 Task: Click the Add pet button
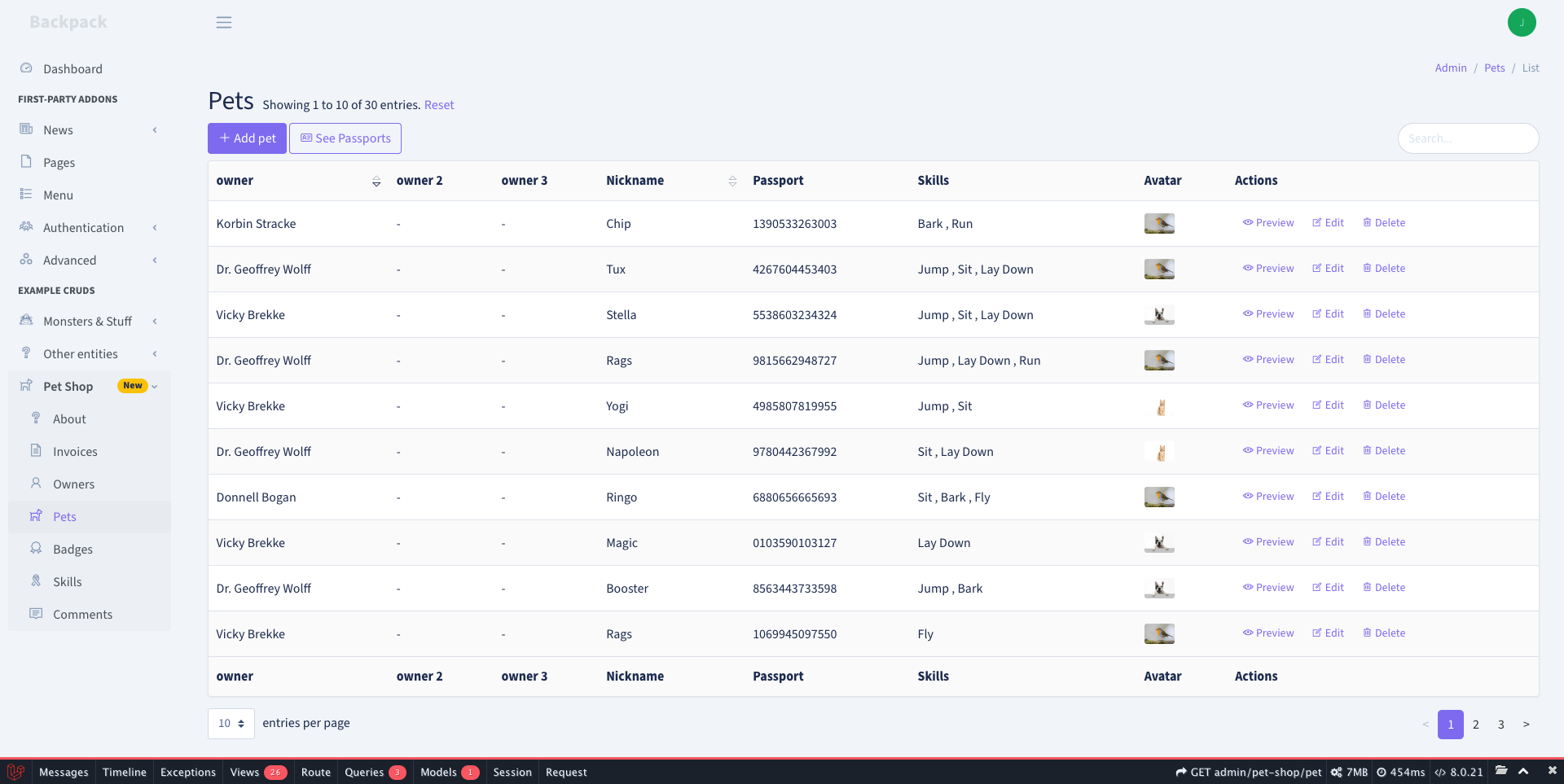pyautogui.click(x=247, y=138)
